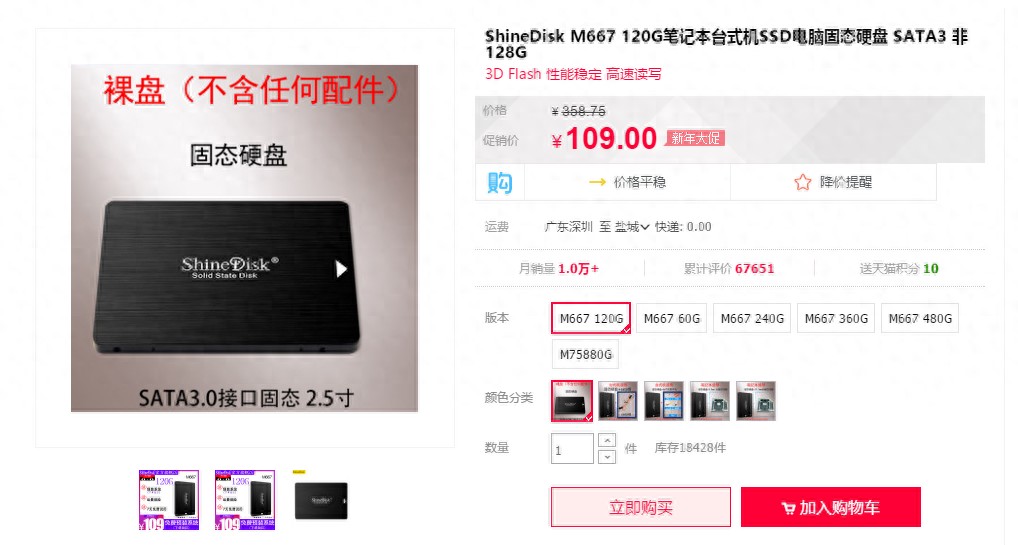
Task: Click the 立即购买 buy now button
Action: coord(641,507)
